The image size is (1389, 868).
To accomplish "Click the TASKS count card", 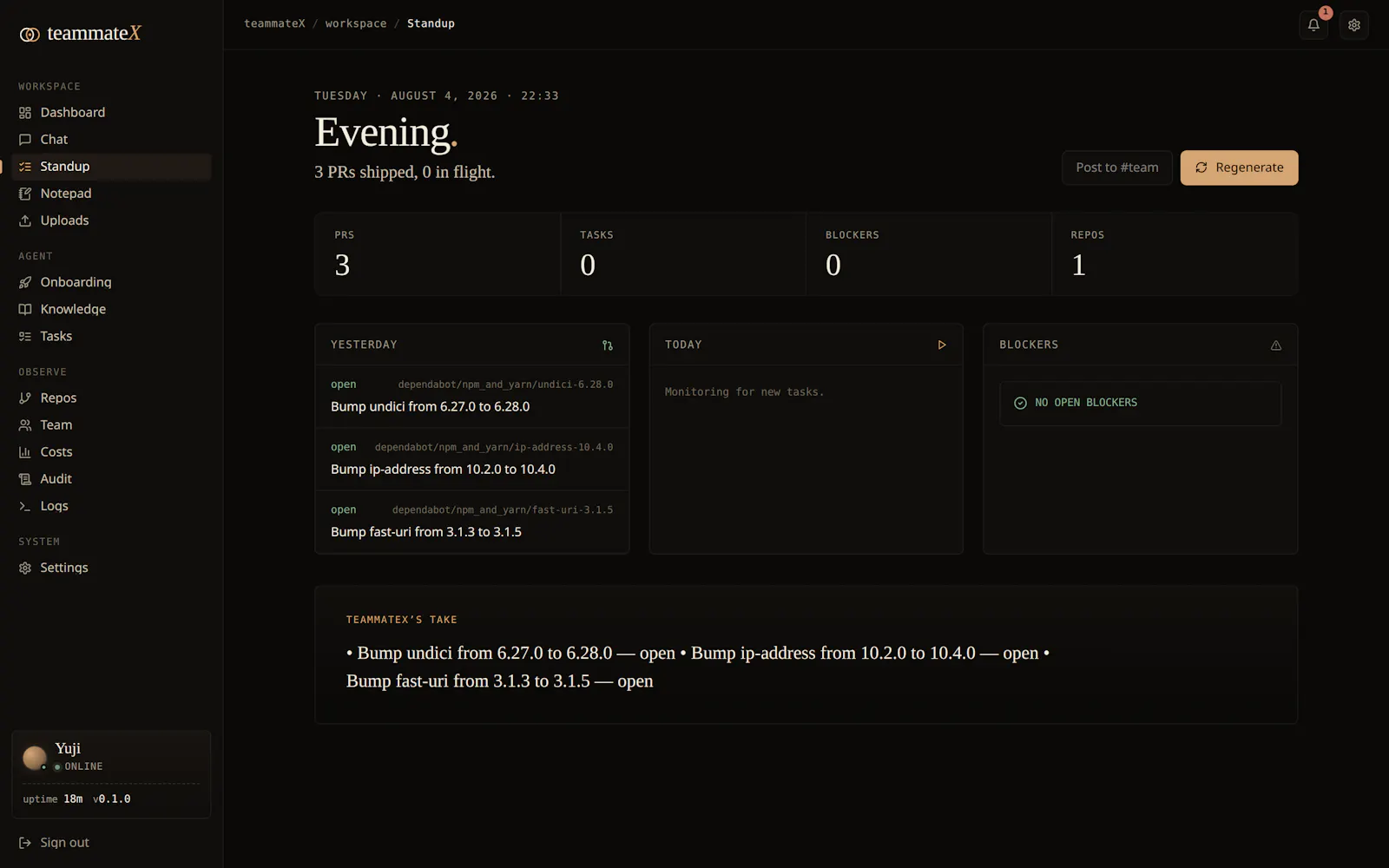I will click(x=683, y=253).
